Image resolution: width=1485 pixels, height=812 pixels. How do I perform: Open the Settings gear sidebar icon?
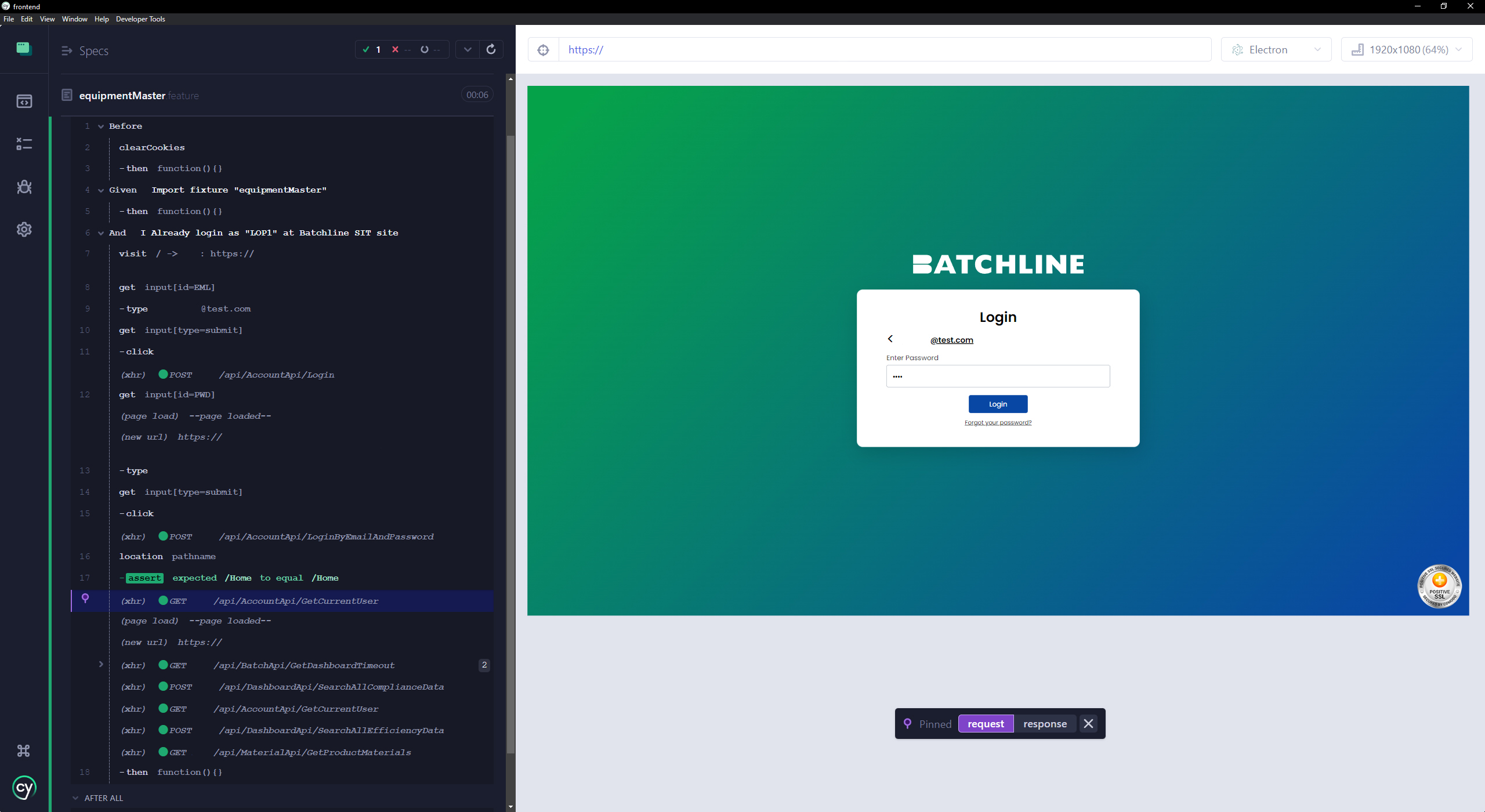(24, 230)
